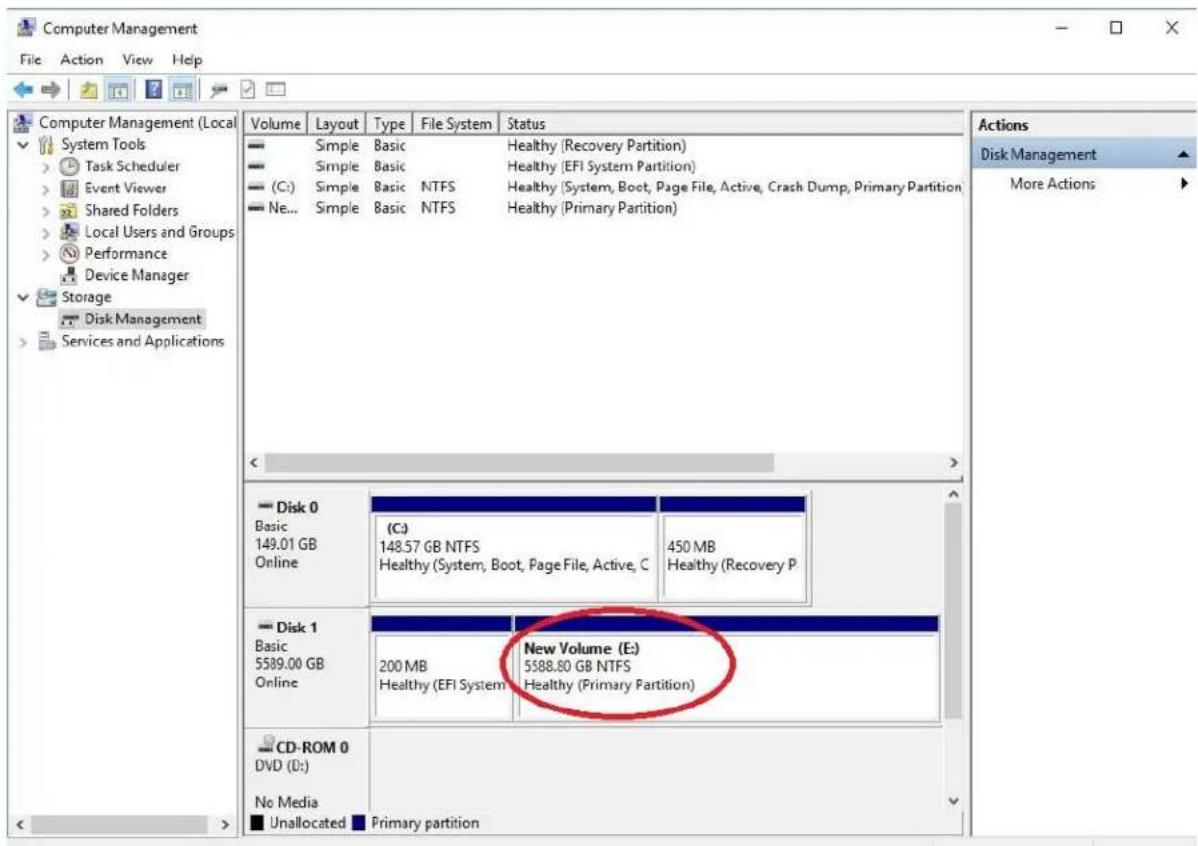Expand the Event Viewer node
The image size is (1198, 846).
[46, 189]
